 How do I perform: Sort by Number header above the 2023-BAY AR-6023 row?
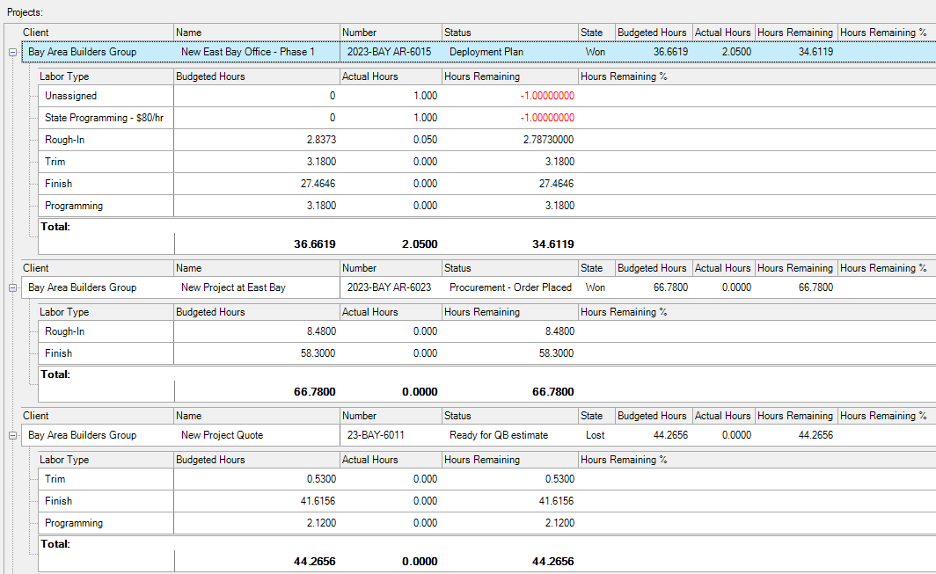[x=390, y=269]
